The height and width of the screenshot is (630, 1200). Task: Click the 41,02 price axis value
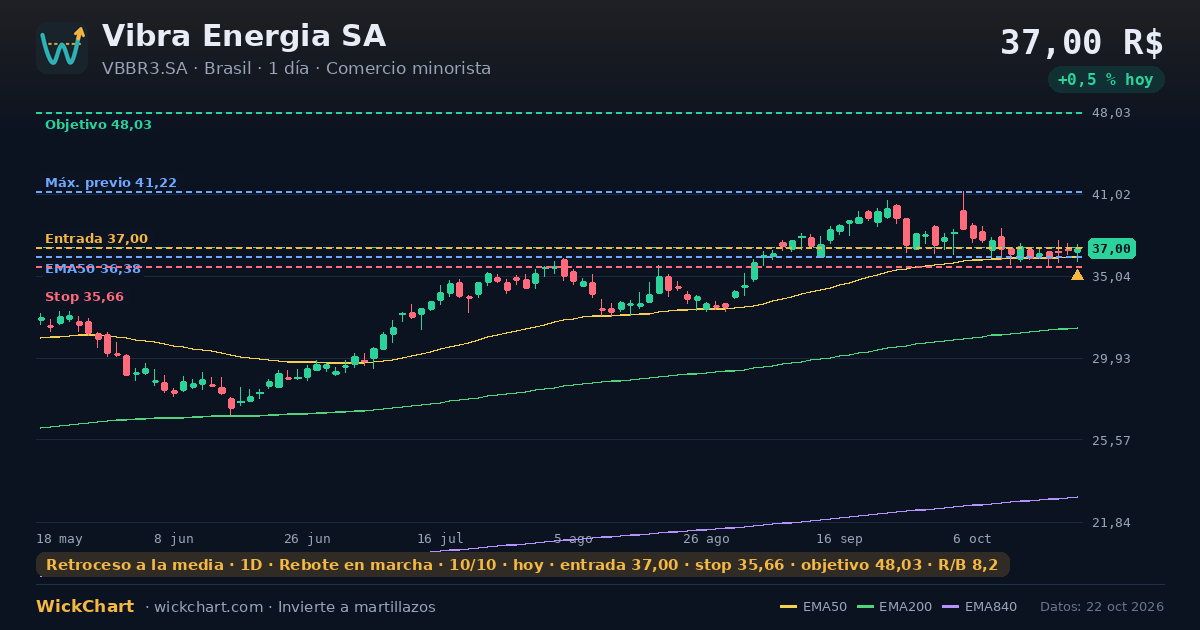(x=1111, y=195)
